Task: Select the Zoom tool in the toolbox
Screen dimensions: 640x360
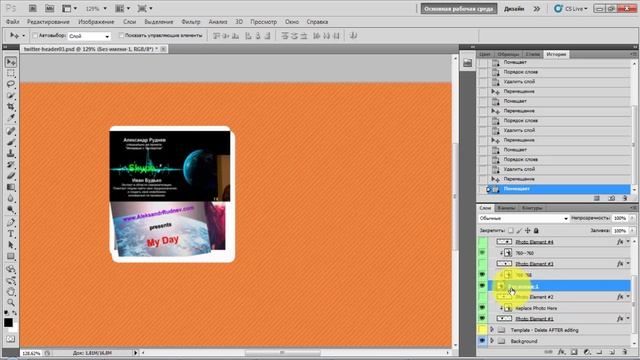Action: tap(11, 302)
